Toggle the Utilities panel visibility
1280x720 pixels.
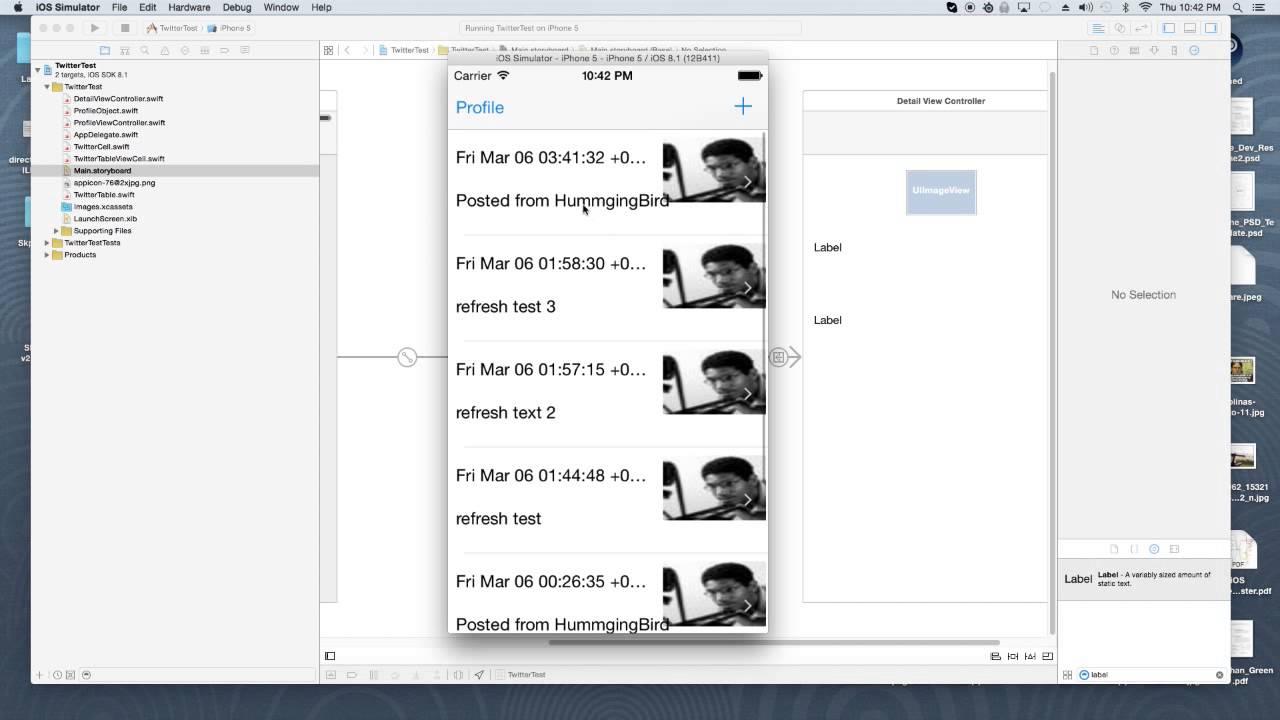1211,28
